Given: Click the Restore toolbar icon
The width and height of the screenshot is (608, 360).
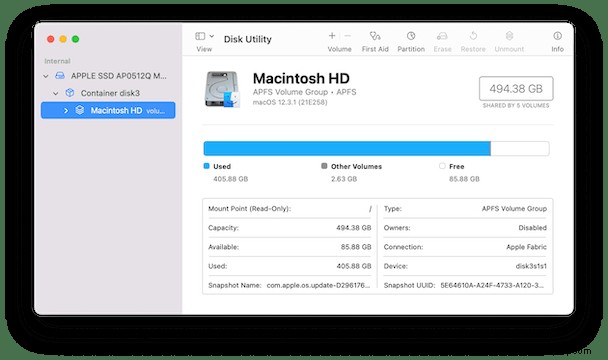Looking at the screenshot, I should click(473, 36).
